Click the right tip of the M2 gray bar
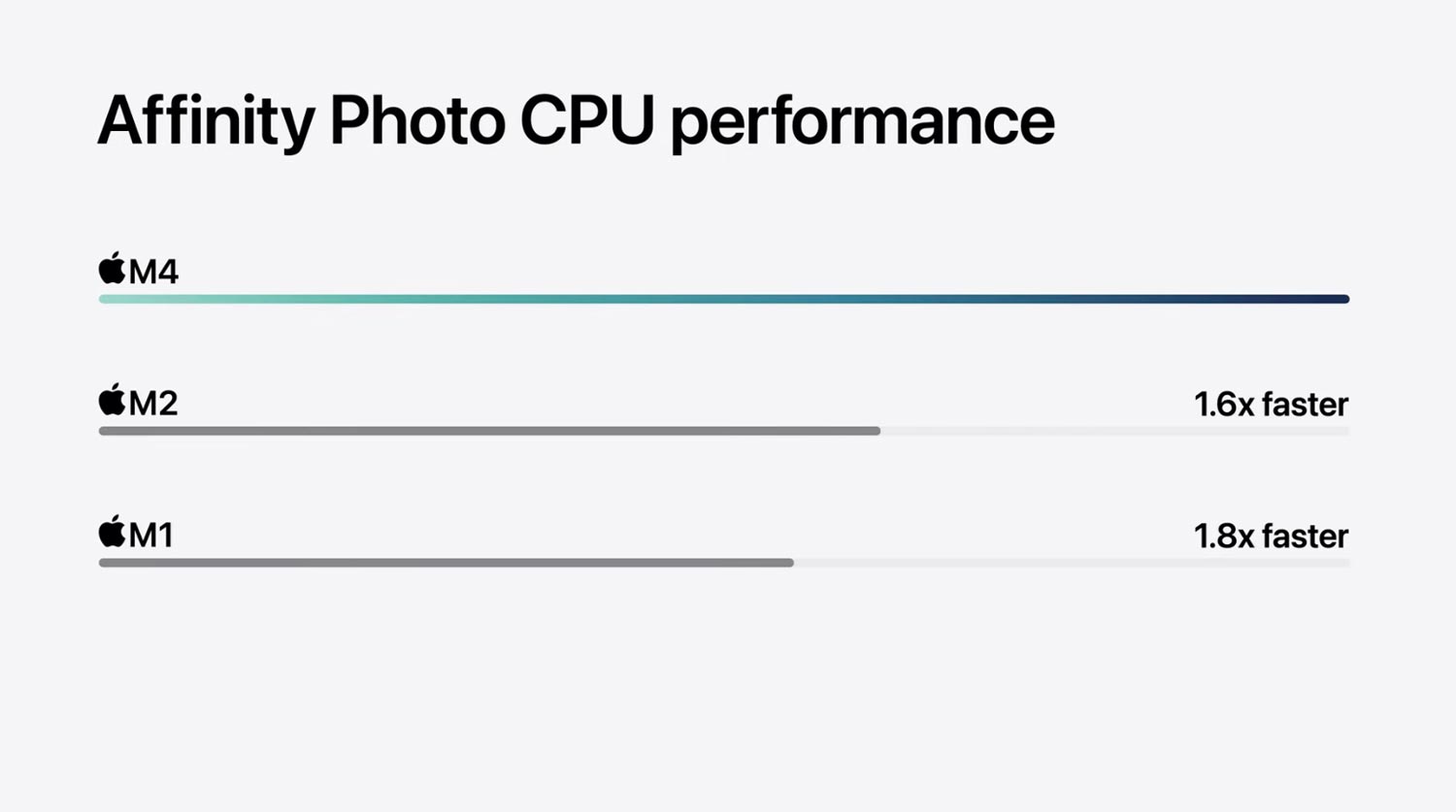Viewport: 1456px width, 812px height. point(876,431)
